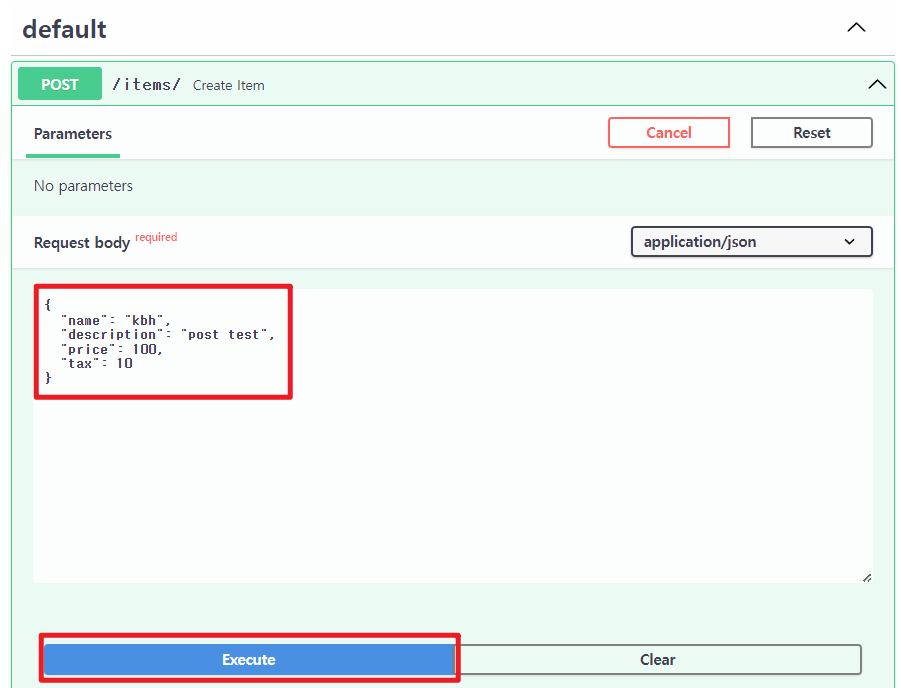Open the application/json content type dropdown
The image size is (901, 688).
click(752, 241)
